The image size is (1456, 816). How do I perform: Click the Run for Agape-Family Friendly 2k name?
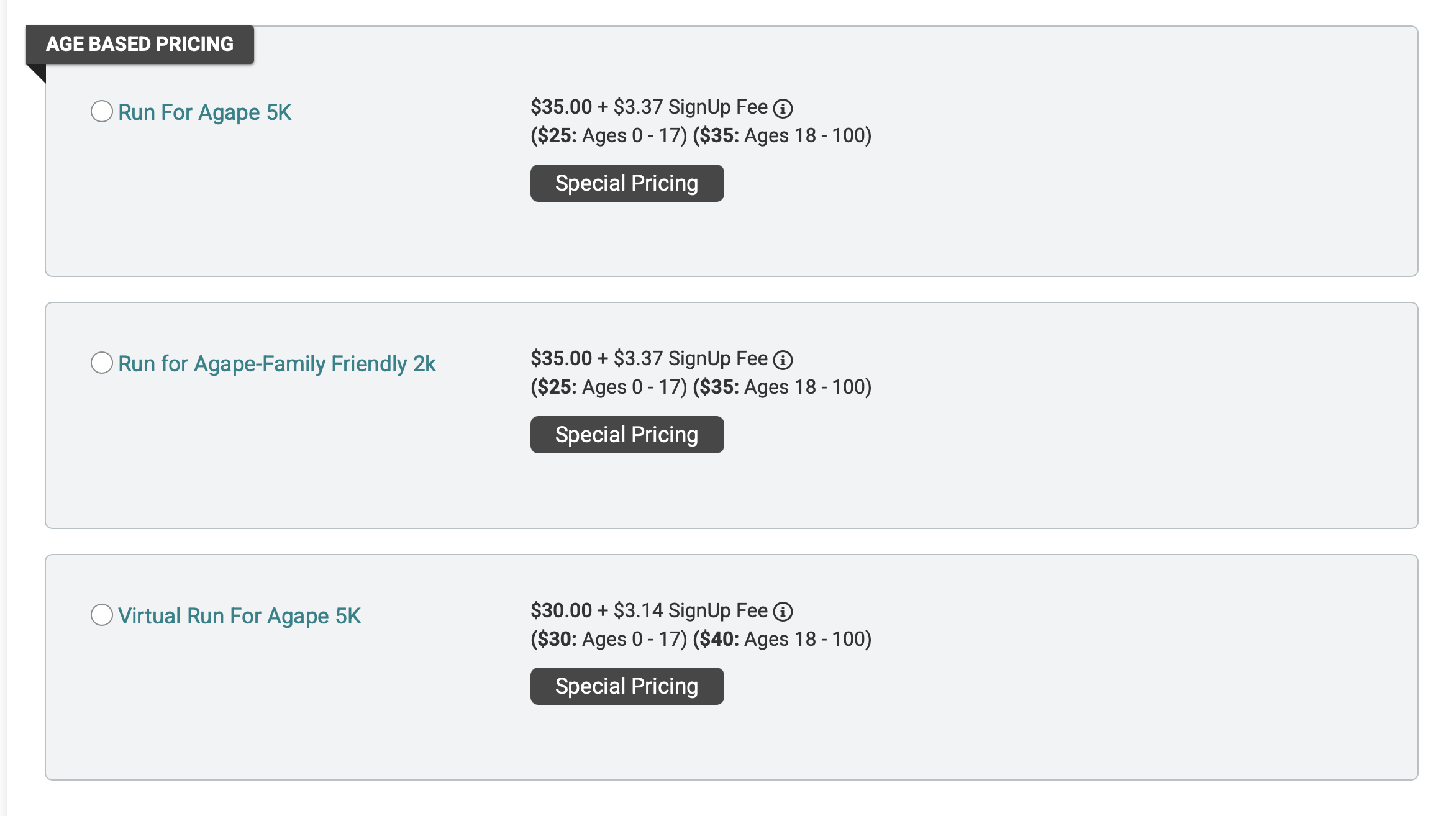tap(277, 364)
